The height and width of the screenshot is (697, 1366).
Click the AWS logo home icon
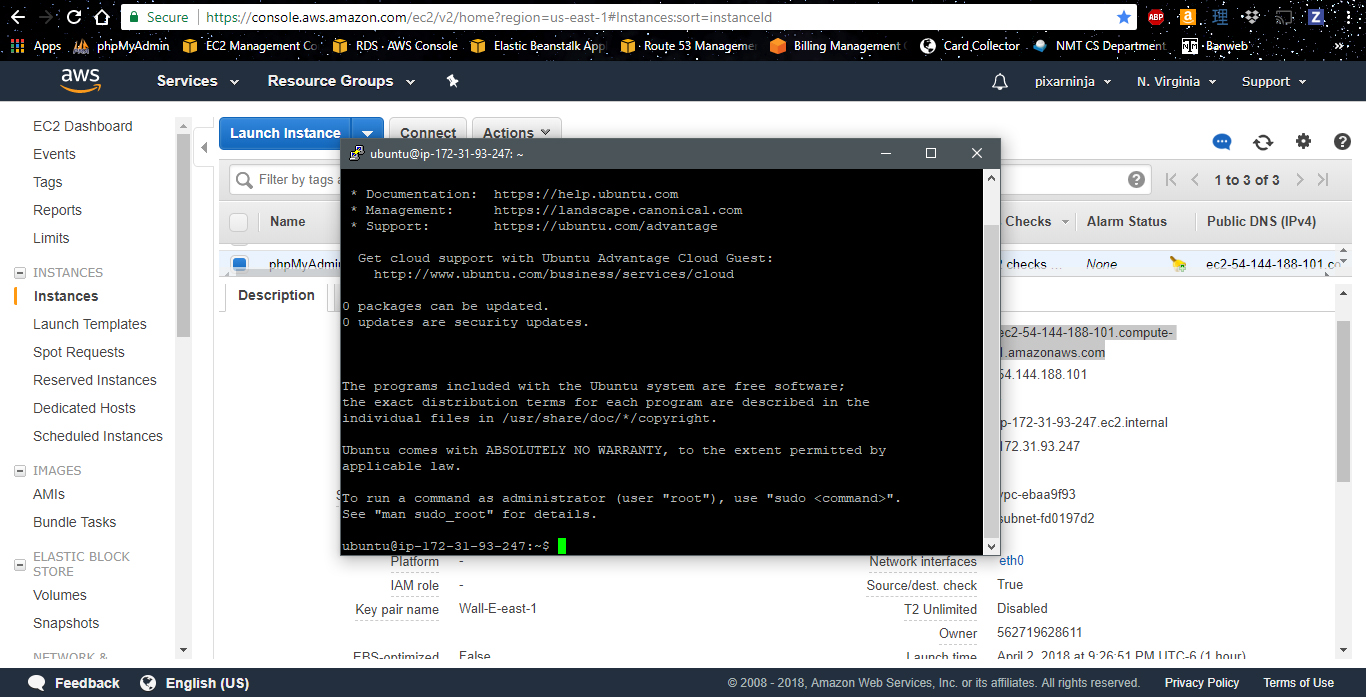pos(80,81)
